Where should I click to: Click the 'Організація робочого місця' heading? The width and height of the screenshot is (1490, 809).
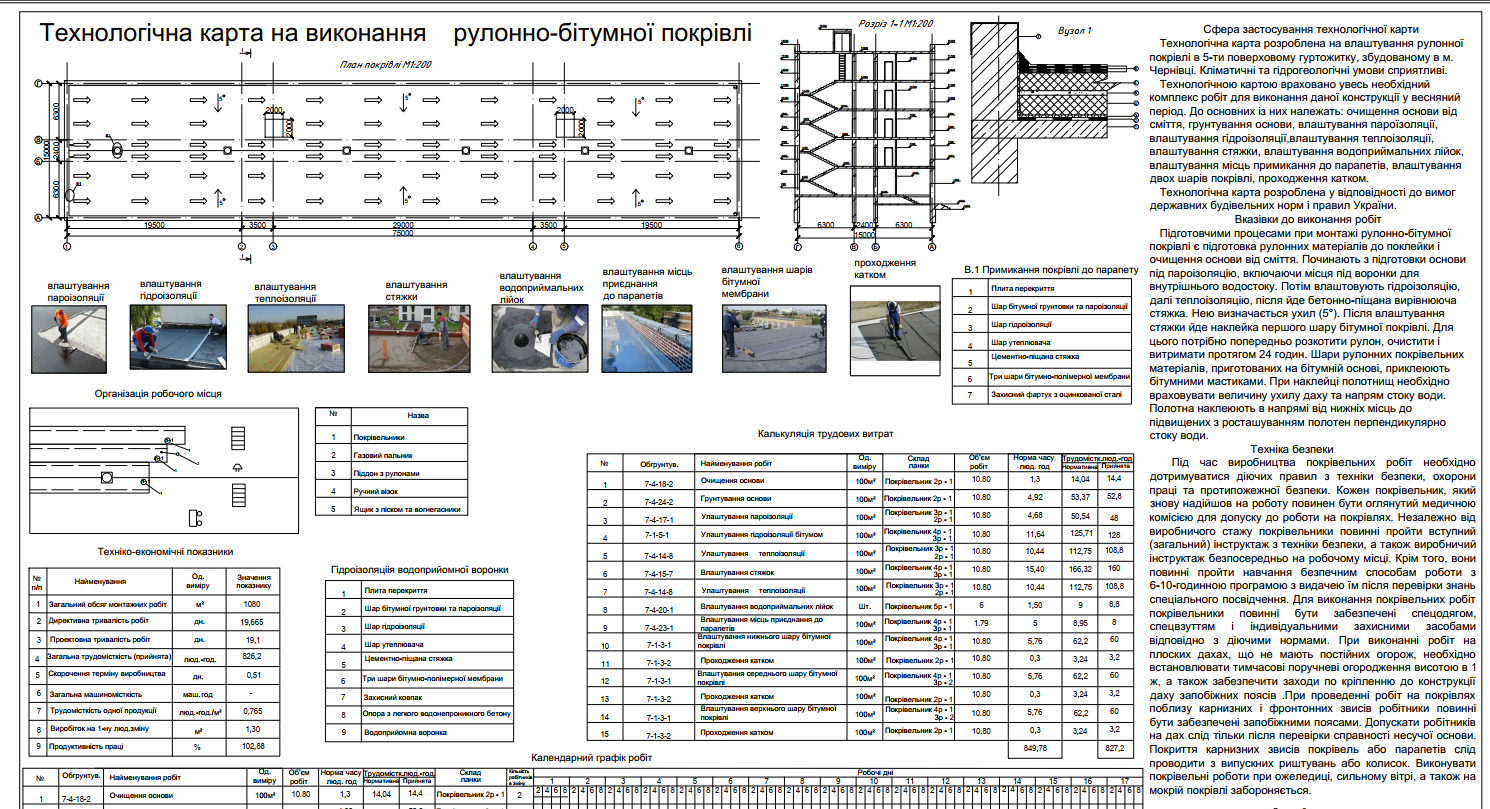[158, 394]
